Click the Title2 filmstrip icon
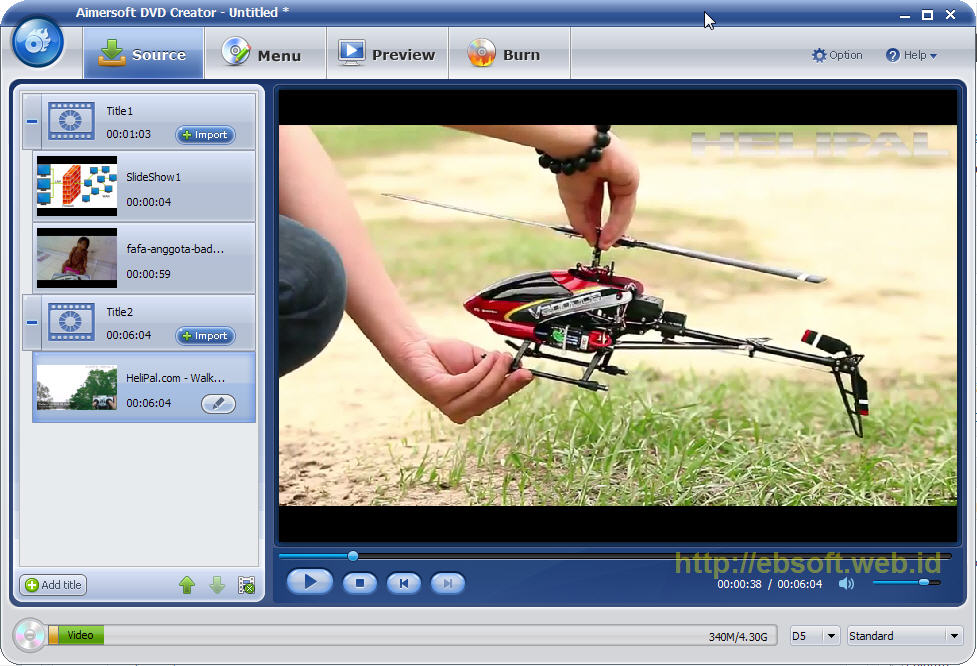Viewport: 977px width, 666px height. tap(71, 321)
